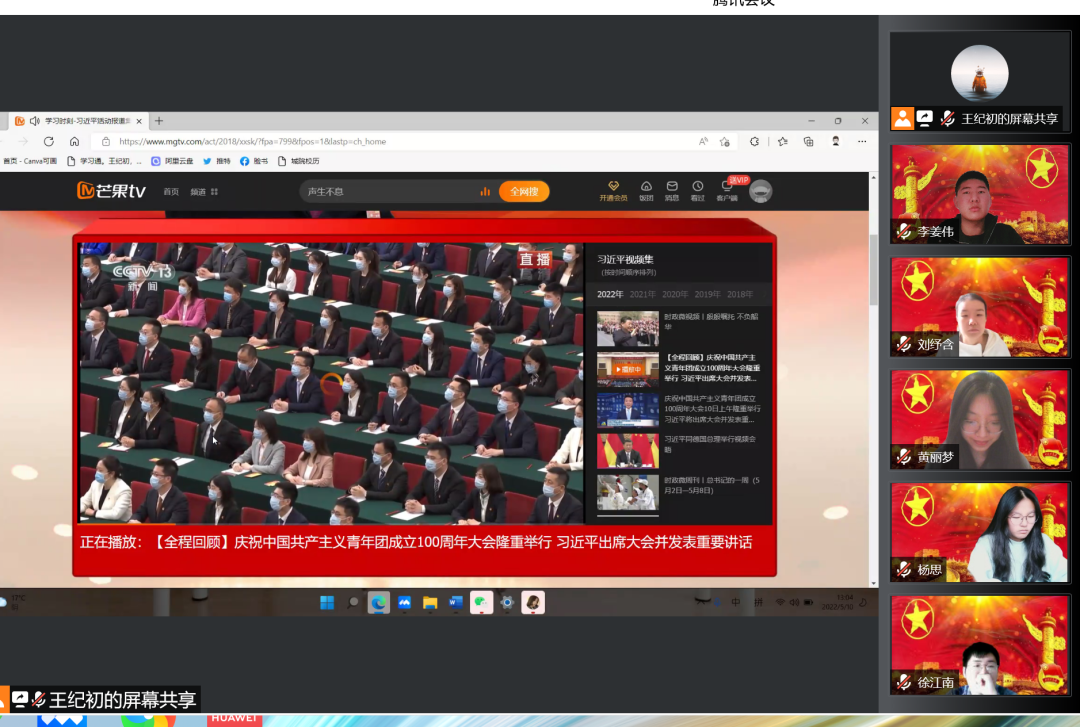This screenshot has width=1080, height=727.
Task: Open Windows Start menu on taskbar
Action: [327, 602]
